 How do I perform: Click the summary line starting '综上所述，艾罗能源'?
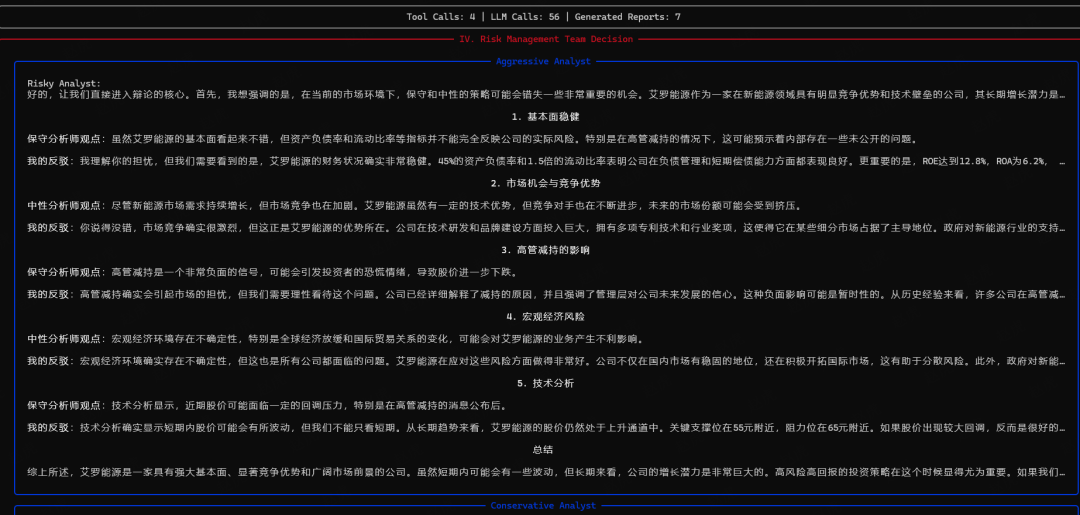pyautogui.click(x=546, y=472)
